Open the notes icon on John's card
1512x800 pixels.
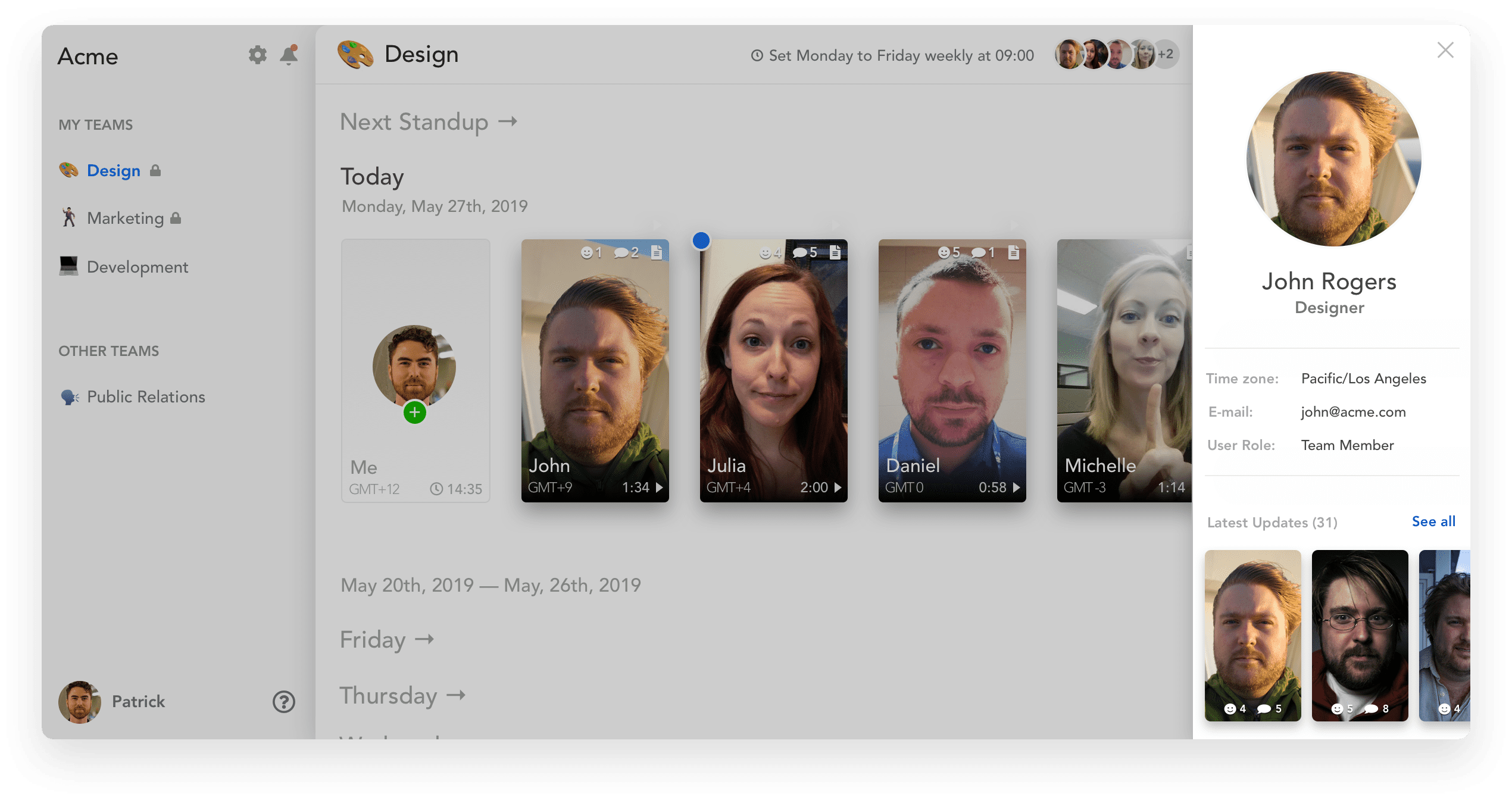click(x=657, y=252)
